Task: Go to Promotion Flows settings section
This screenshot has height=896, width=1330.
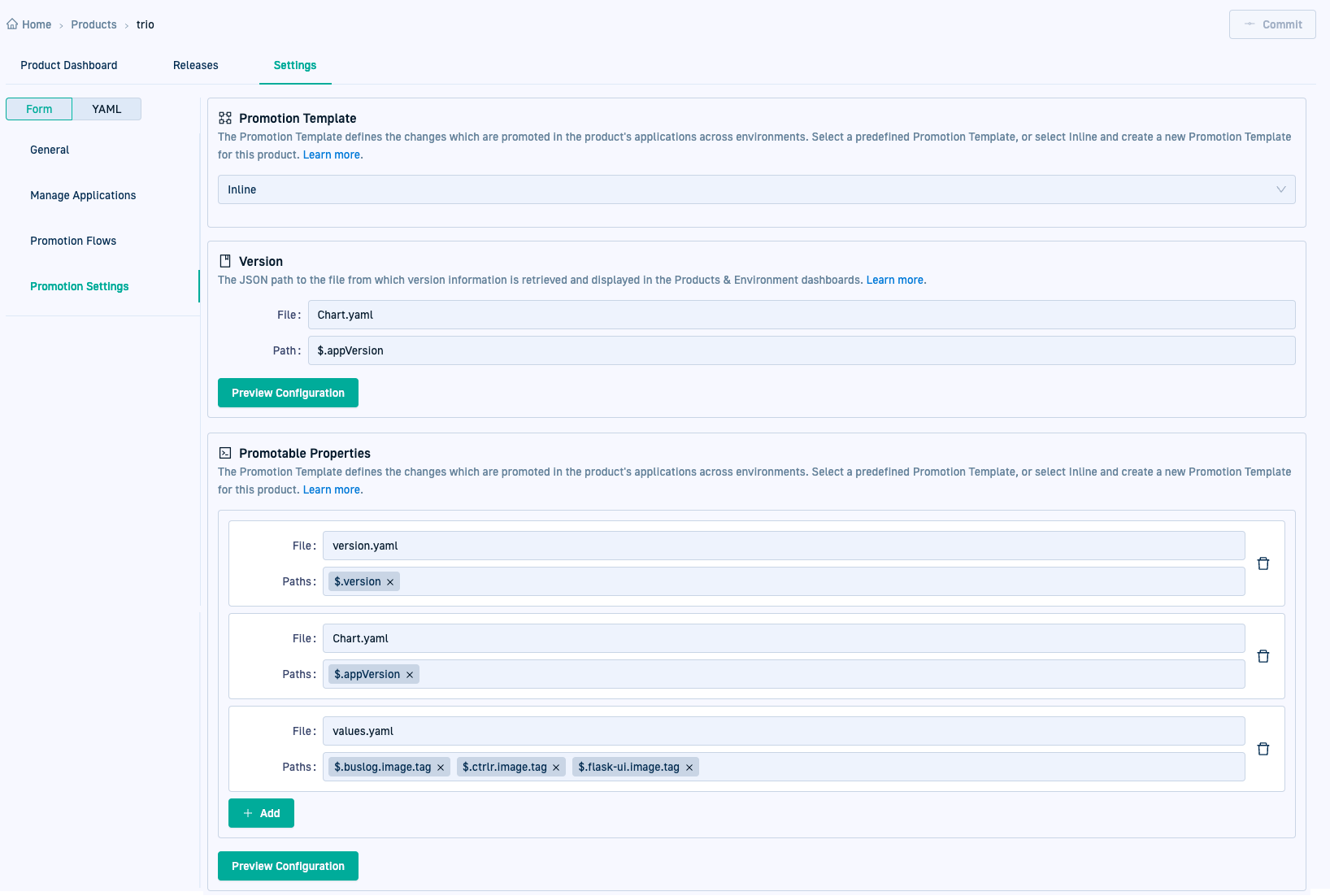Action: (x=73, y=241)
